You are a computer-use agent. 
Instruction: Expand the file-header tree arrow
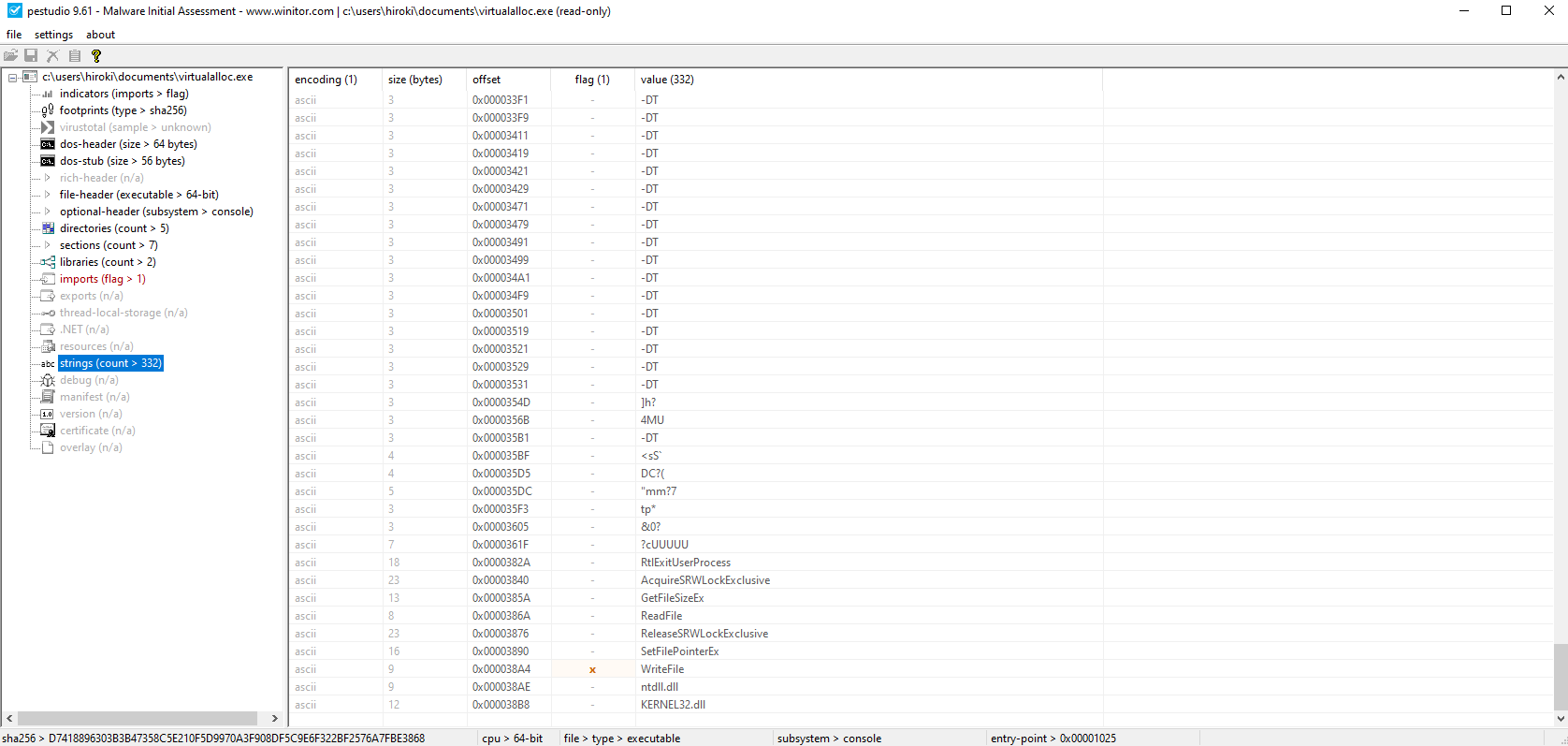coord(48,195)
